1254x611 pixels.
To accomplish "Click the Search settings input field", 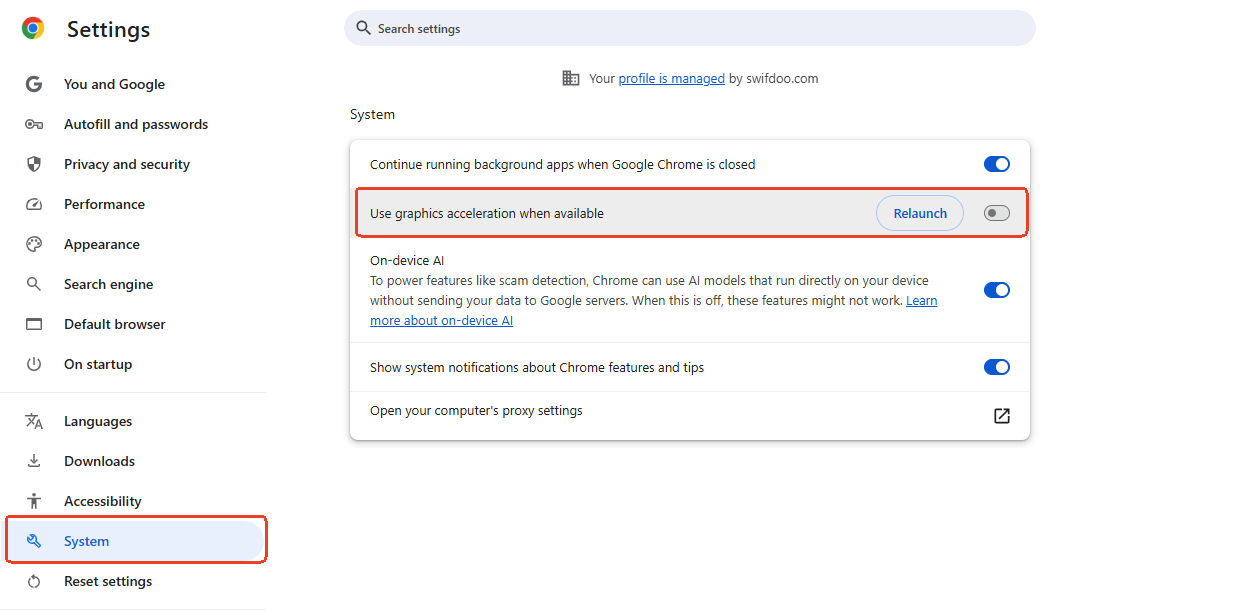I will coord(690,28).
